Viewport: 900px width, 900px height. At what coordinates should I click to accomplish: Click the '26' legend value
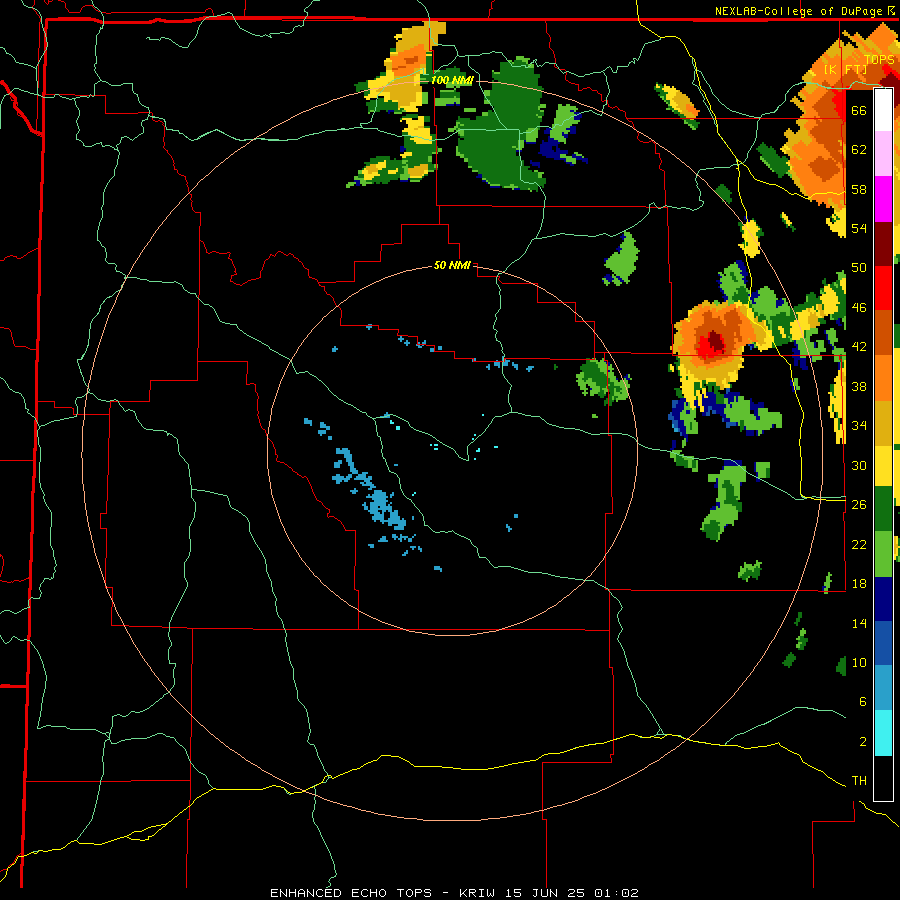pyautogui.click(x=859, y=505)
